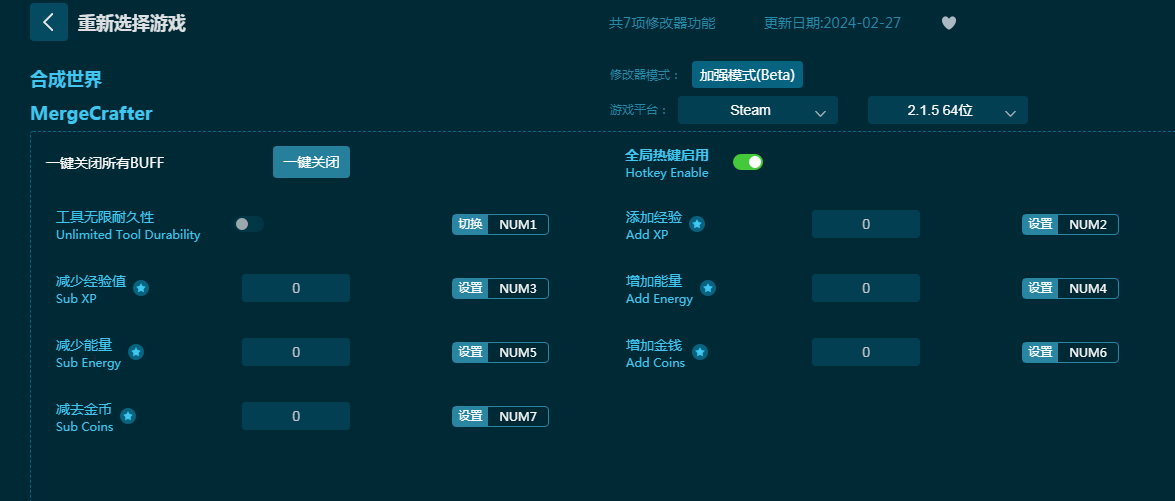Click star icon beside Sub Coins
Screen dimensions: 1175x501
click(128, 416)
